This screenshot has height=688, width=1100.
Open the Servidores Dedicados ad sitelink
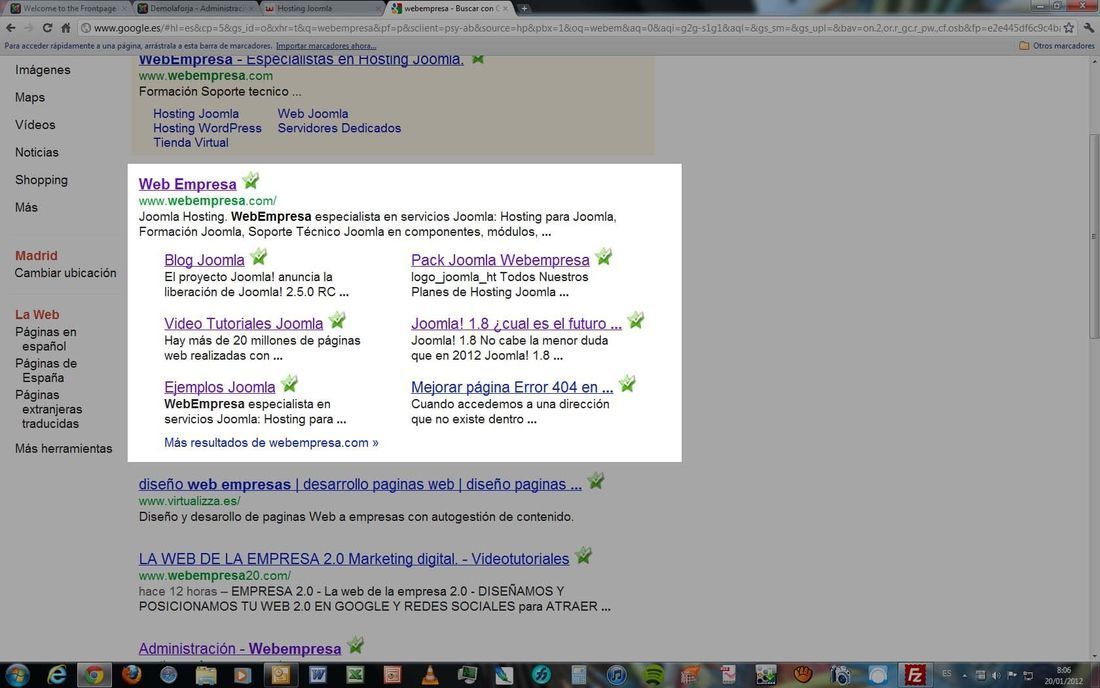[339, 128]
